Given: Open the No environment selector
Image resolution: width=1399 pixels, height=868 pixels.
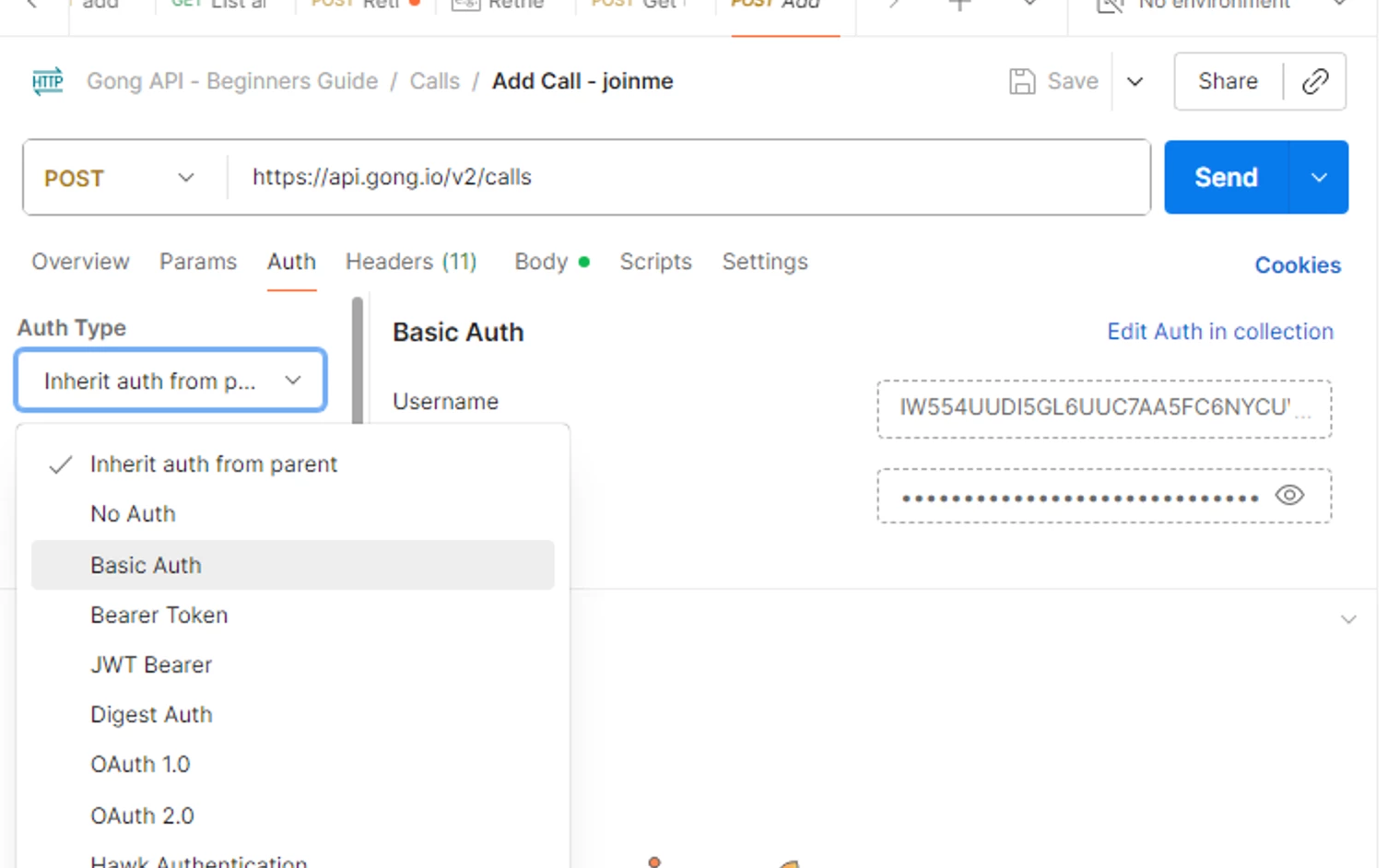Looking at the screenshot, I should (1221, 5).
